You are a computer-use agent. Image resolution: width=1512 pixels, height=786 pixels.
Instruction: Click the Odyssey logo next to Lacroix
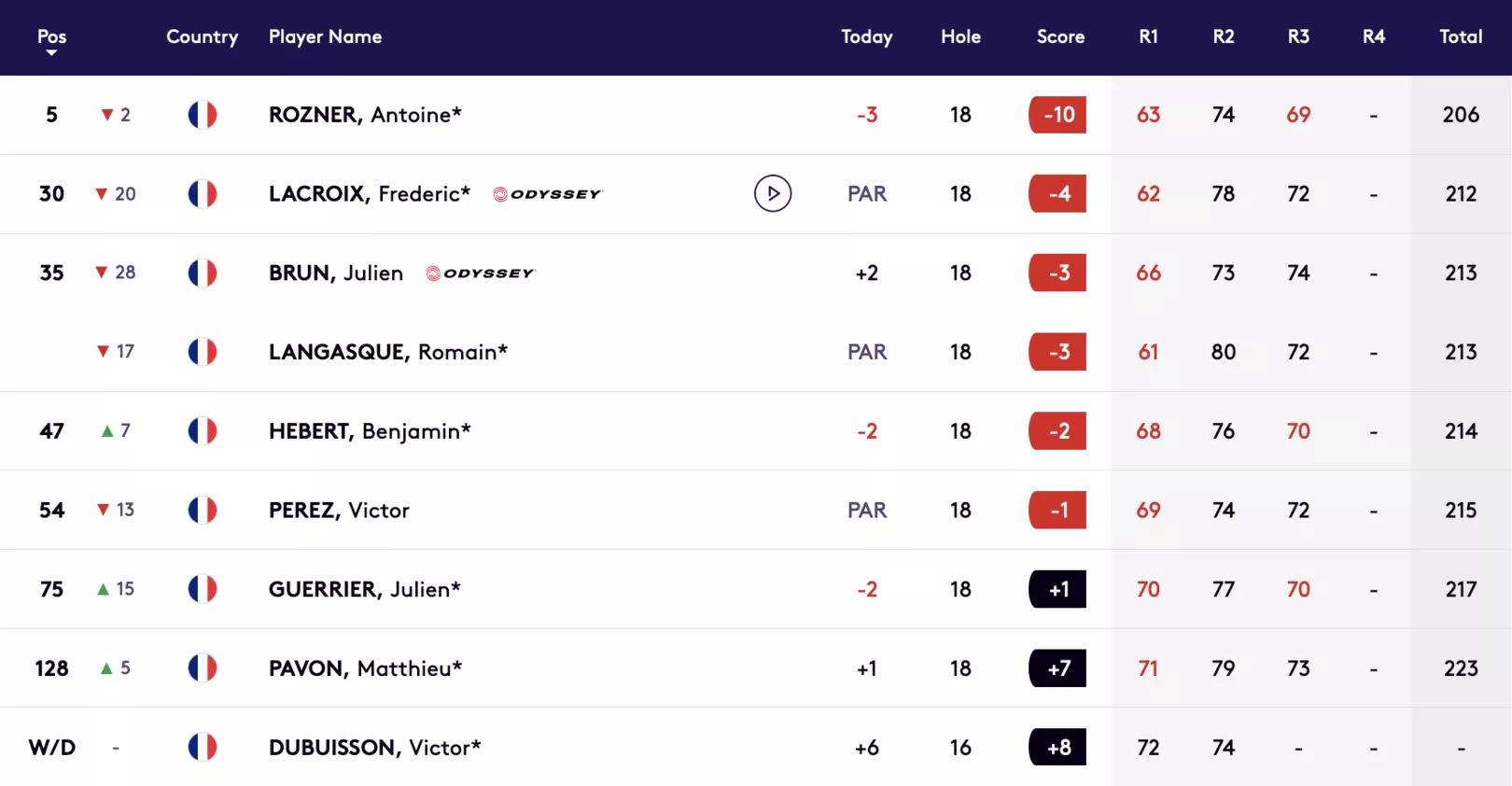[x=547, y=194]
